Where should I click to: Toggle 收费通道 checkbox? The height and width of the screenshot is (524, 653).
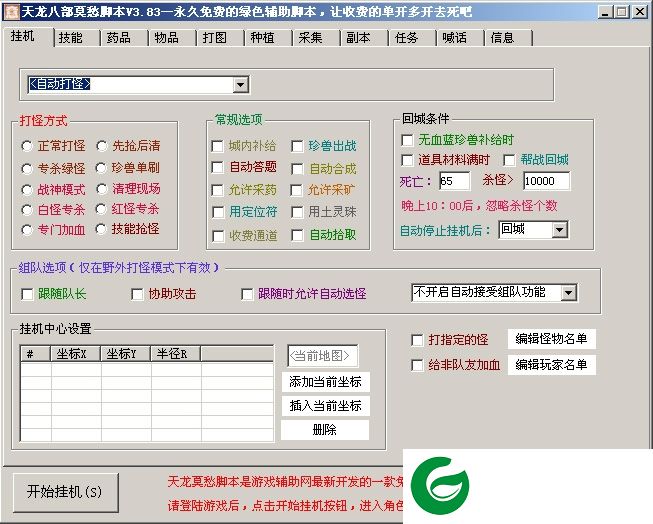coord(217,236)
